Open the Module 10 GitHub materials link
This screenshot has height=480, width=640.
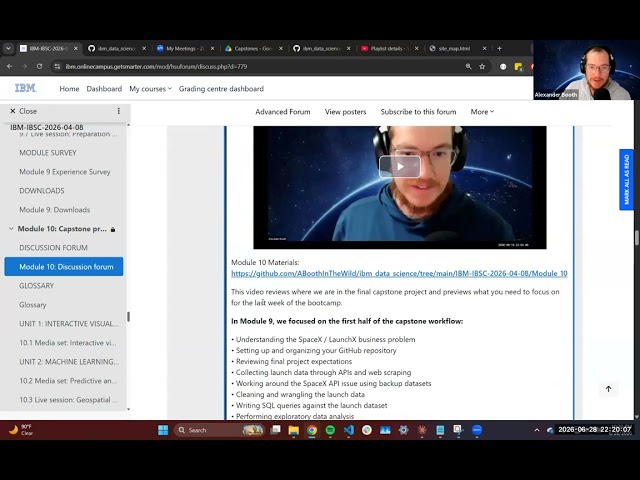tap(399, 273)
